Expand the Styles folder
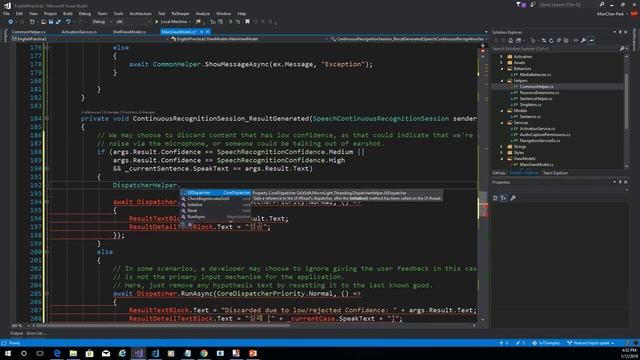640x360 pixels. (x=502, y=153)
